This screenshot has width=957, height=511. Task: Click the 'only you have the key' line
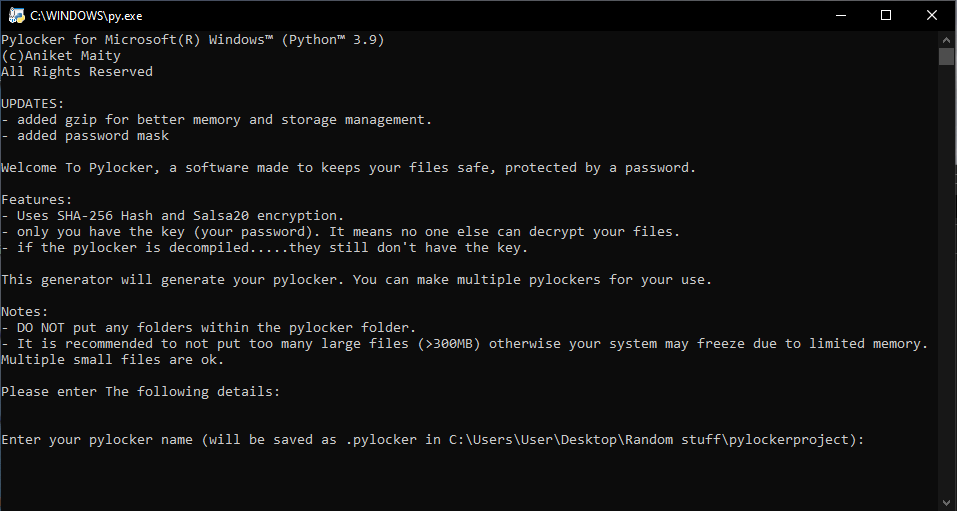pos(341,232)
